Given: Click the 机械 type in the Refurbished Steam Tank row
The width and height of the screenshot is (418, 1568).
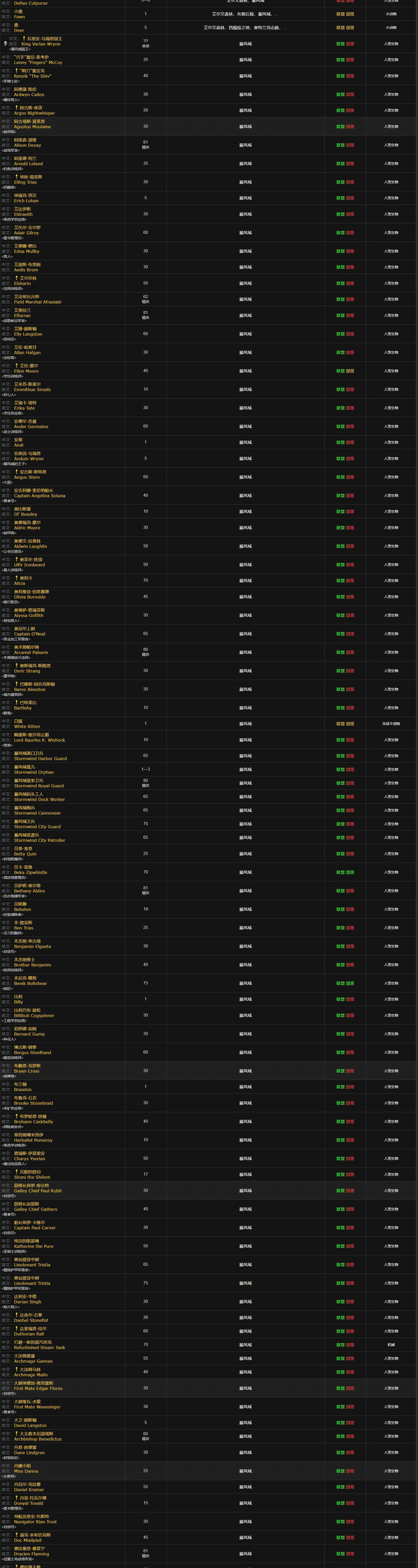Looking at the screenshot, I should click(391, 1345).
